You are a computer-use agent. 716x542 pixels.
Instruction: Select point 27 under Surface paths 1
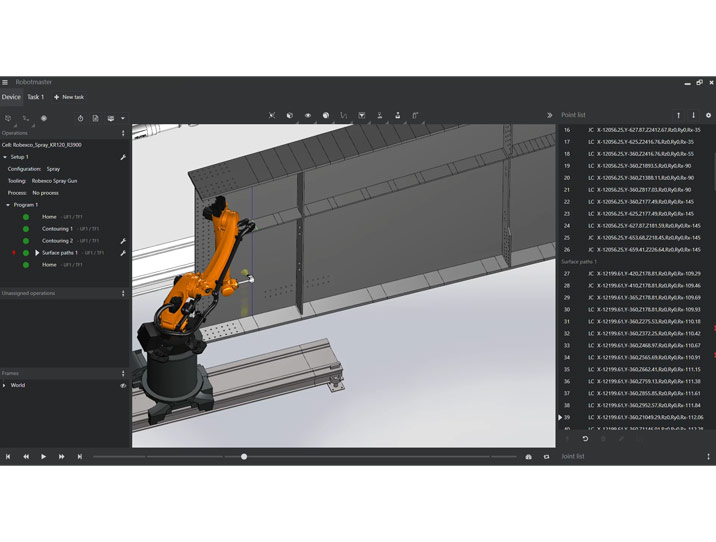[x=636, y=274]
